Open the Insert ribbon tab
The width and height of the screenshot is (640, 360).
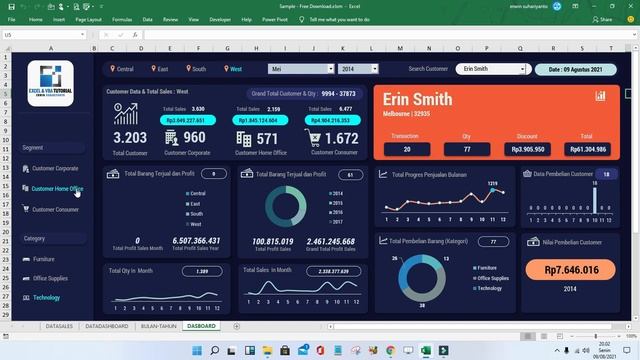(59, 19)
